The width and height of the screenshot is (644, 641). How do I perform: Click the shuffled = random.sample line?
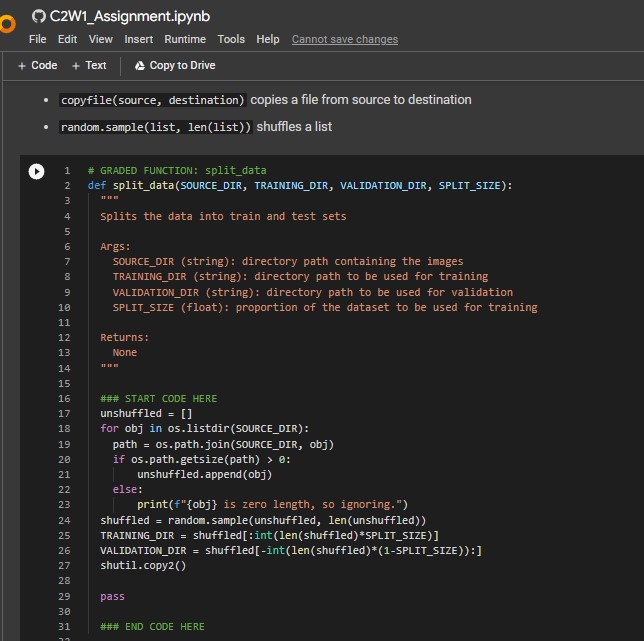(263, 521)
